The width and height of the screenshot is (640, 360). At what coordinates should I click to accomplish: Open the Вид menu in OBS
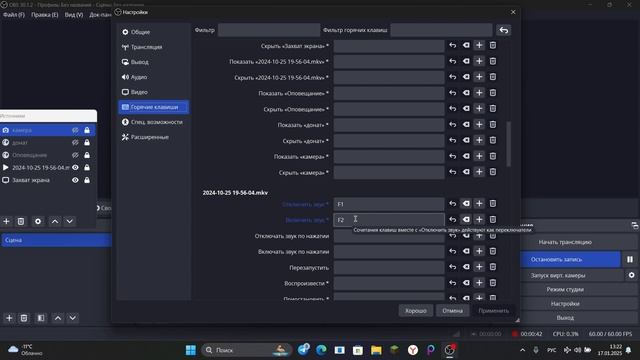tap(74, 15)
